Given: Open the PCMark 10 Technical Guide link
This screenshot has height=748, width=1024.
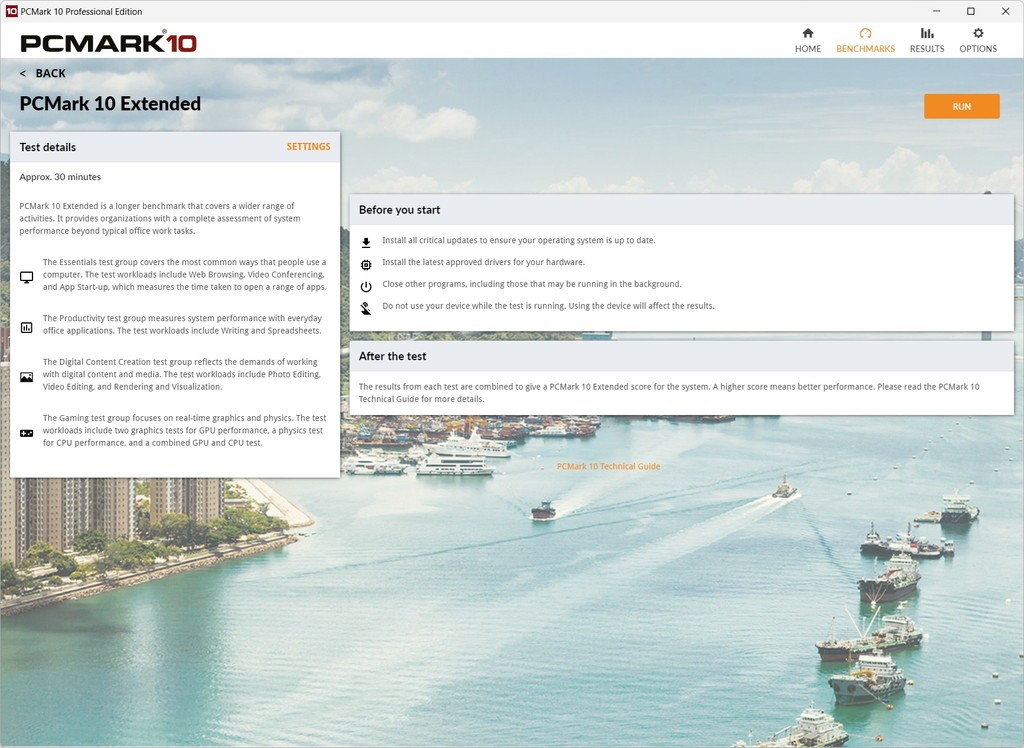Looking at the screenshot, I should (608, 466).
